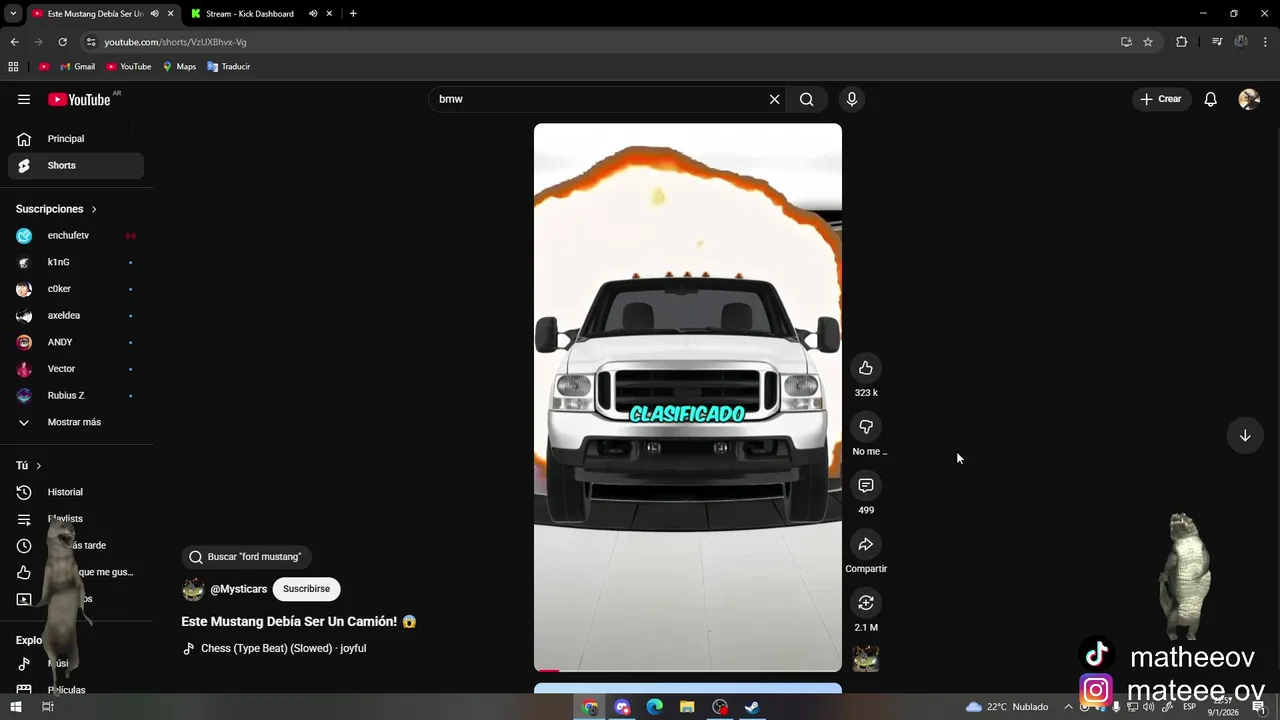This screenshot has width=1280, height=720.
Task: Open a new browser tab
Action: click(x=353, y=14)
